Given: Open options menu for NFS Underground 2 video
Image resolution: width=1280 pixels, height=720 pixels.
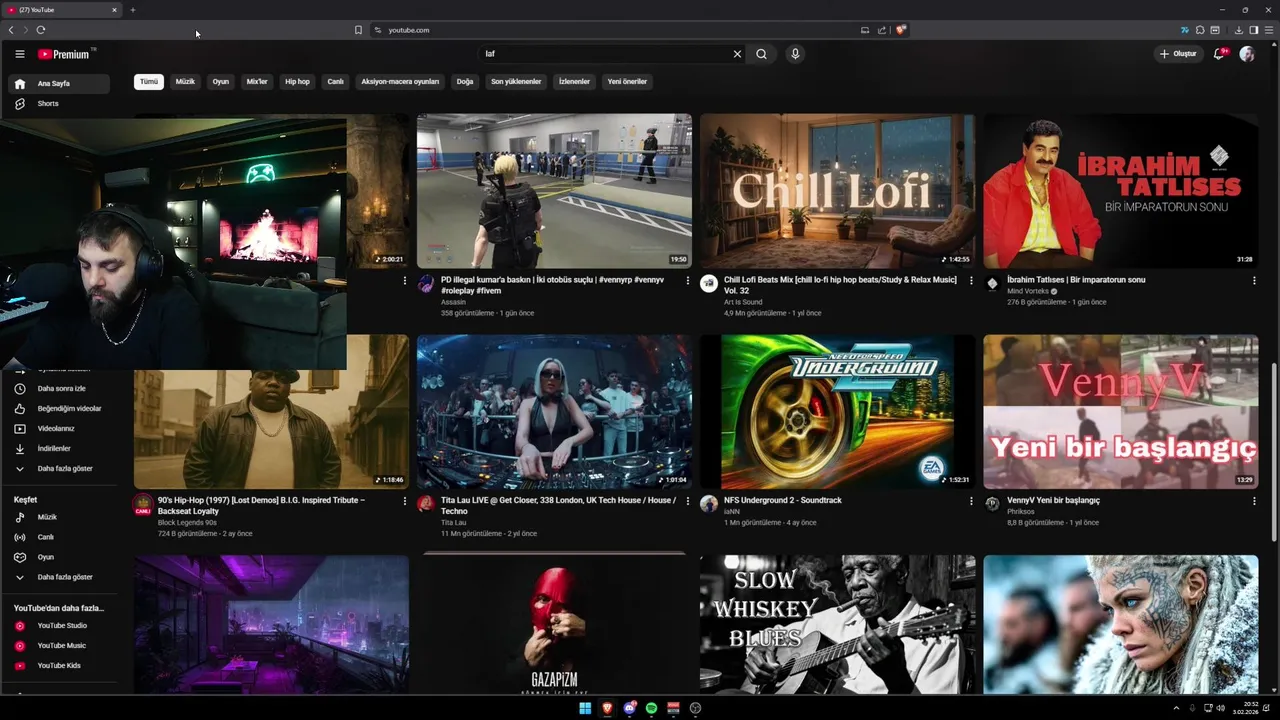Looking at the screenshot, I should [x=971, y=501].
